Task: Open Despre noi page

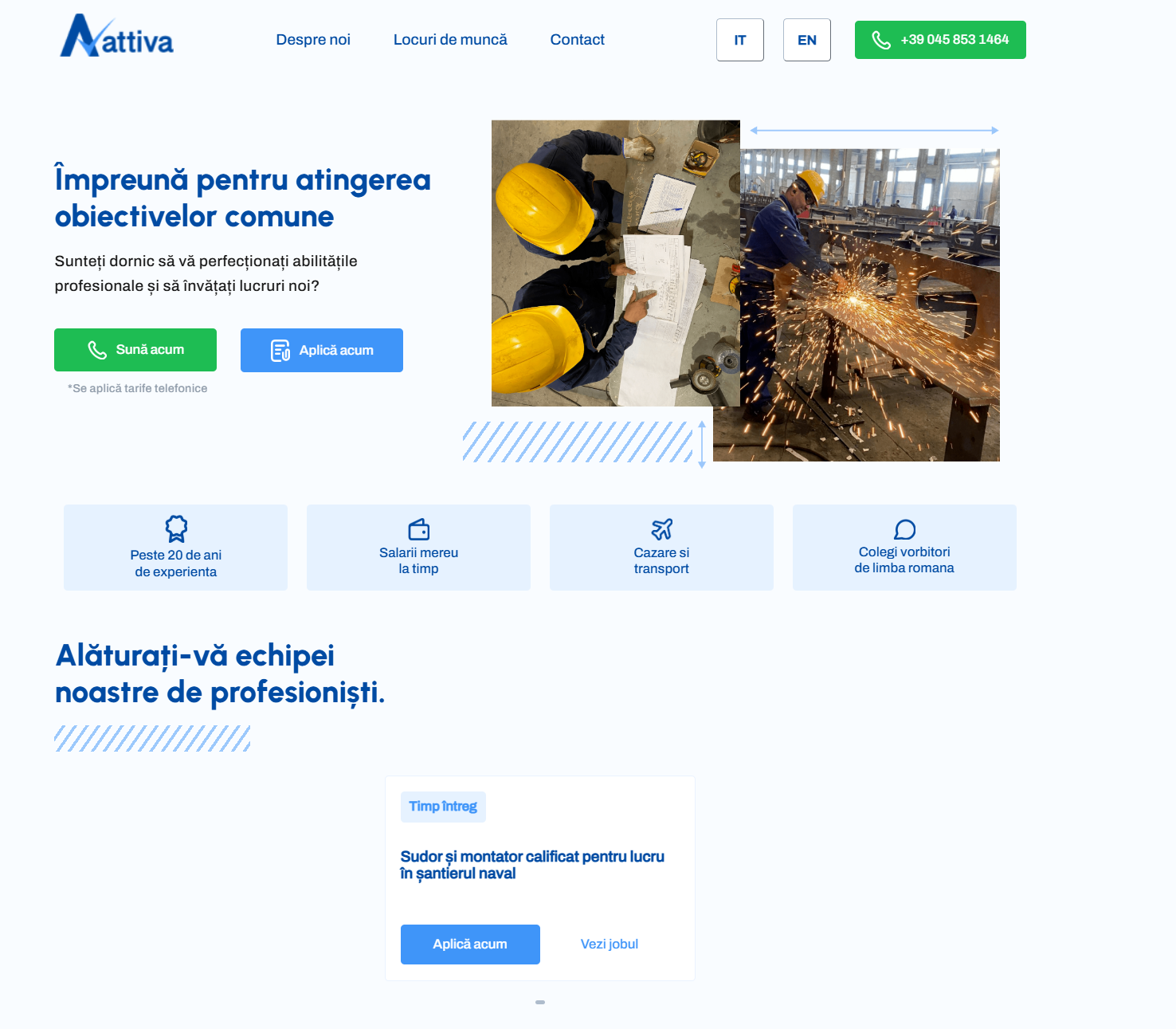Action: tap(313, 39)
